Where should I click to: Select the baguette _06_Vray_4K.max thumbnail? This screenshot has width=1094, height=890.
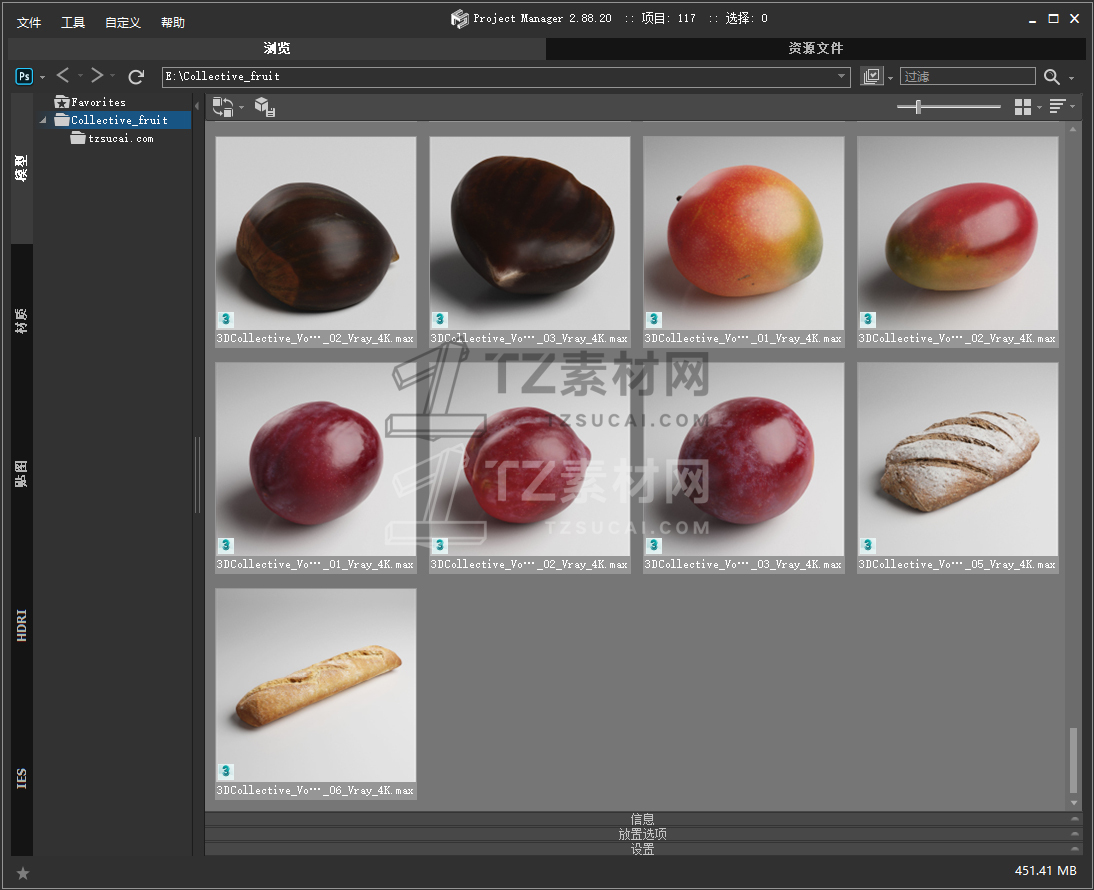pos(316,685)
